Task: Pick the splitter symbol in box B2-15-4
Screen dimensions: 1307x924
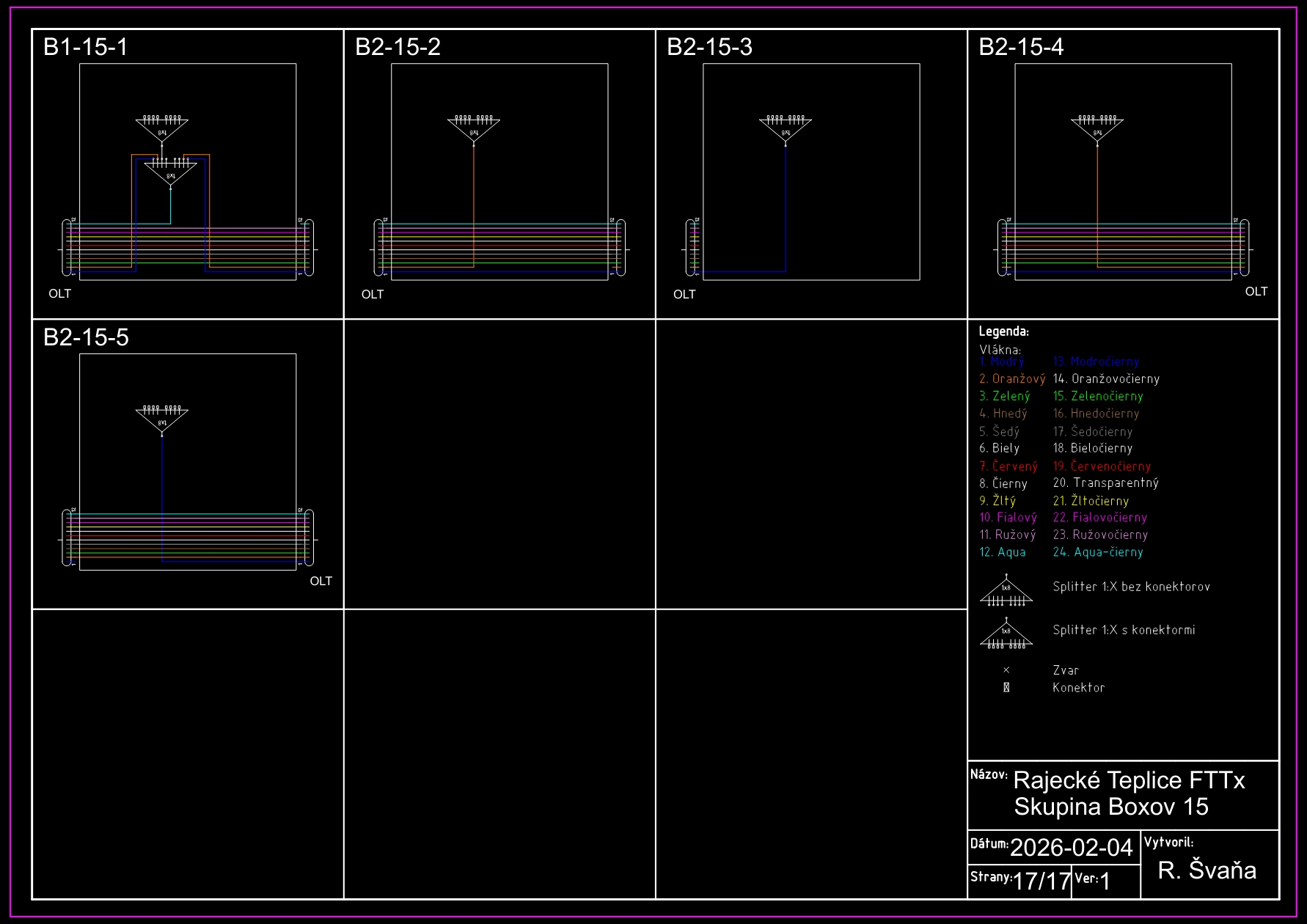Action: tap(1097, 128)
